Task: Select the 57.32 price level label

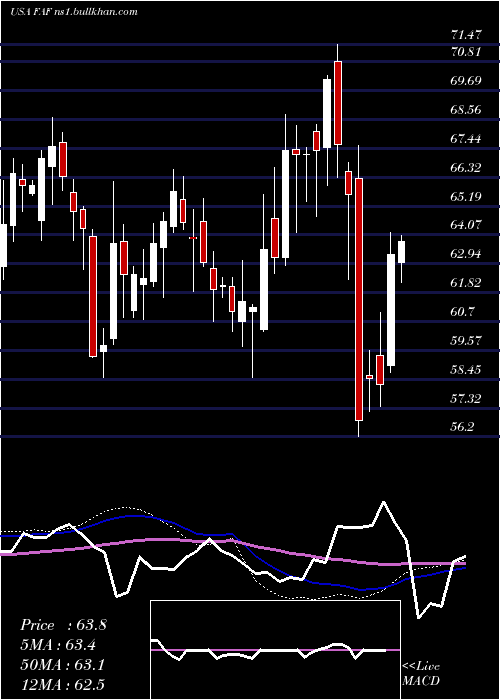Action: (467, 398)
